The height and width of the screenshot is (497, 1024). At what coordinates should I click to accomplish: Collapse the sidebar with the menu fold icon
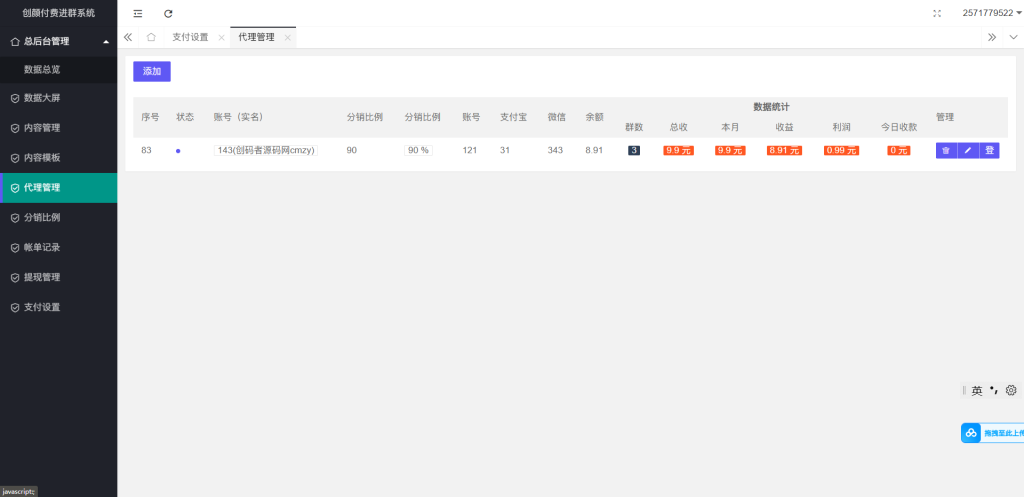138,13
